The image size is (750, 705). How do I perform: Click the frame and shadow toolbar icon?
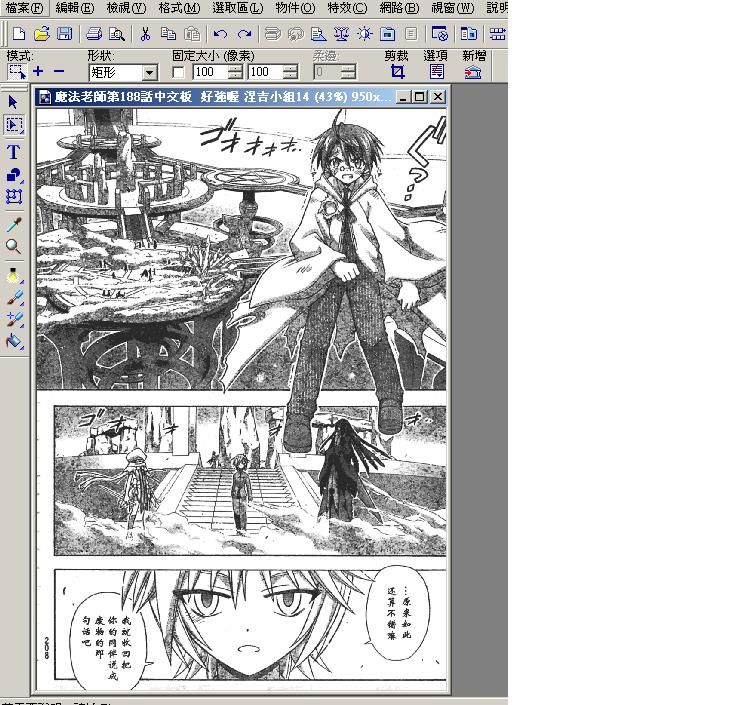[x=387, y=34]
